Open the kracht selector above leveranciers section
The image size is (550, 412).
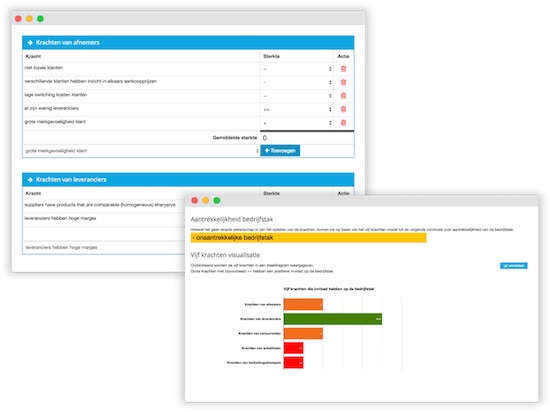142,151
